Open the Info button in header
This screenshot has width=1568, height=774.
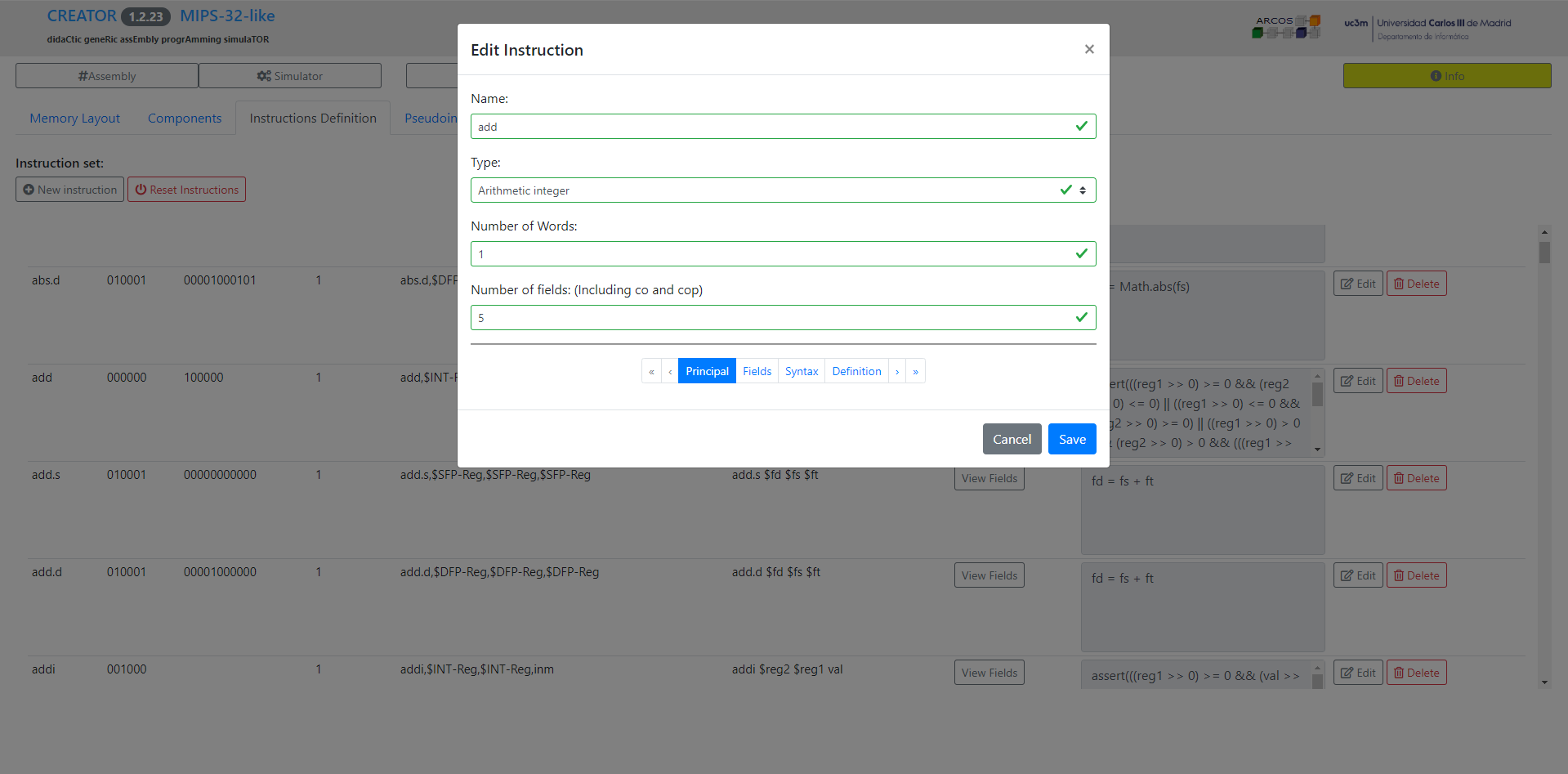(1446, 76)
